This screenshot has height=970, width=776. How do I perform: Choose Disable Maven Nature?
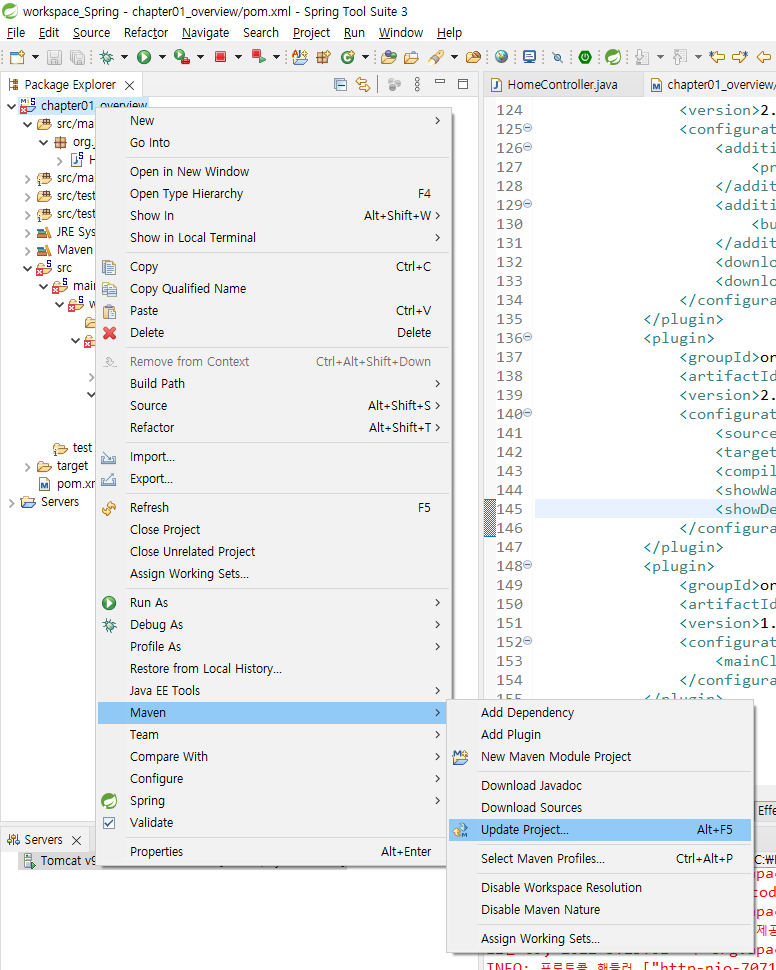(600, 909)
